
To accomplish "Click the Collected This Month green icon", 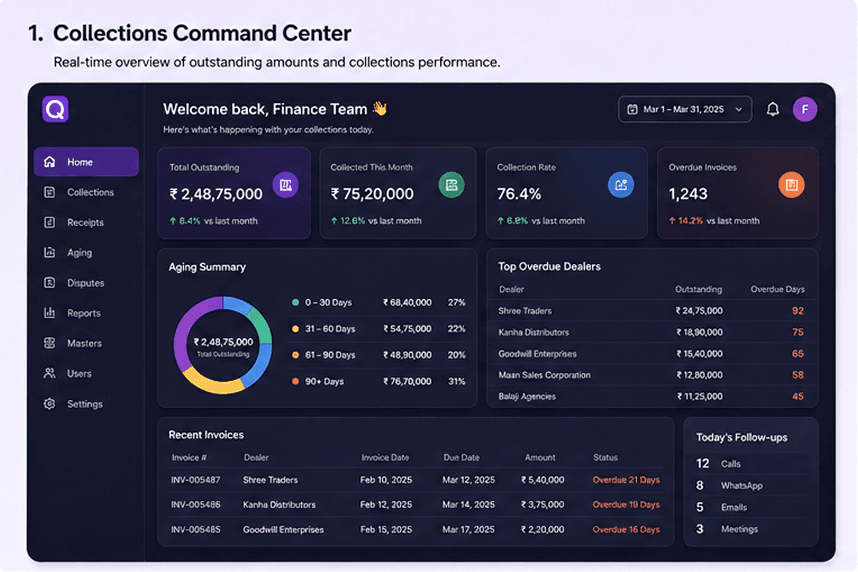I will 451,185.
